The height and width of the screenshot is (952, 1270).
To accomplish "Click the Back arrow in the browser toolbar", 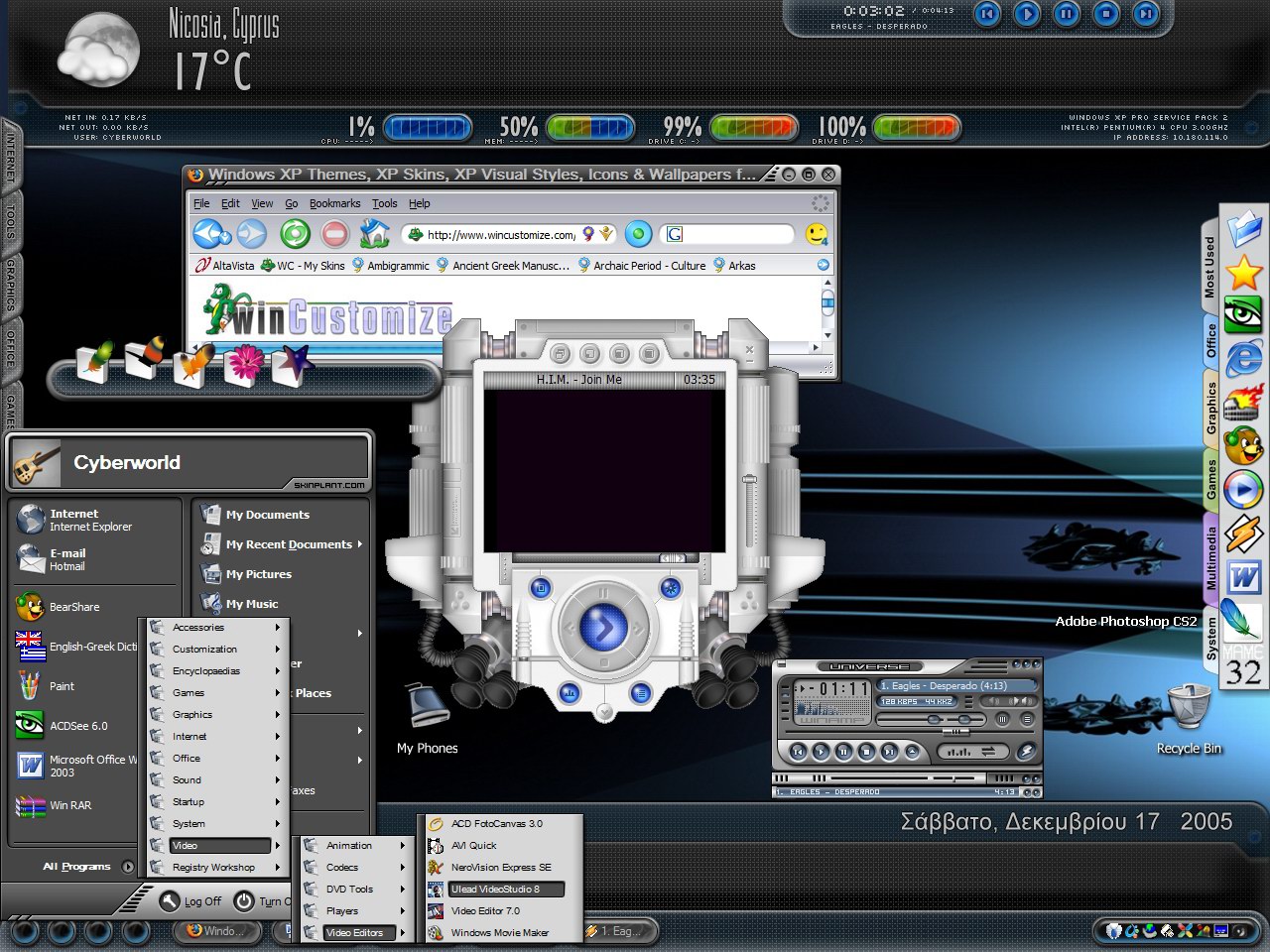I will [211, 234].
